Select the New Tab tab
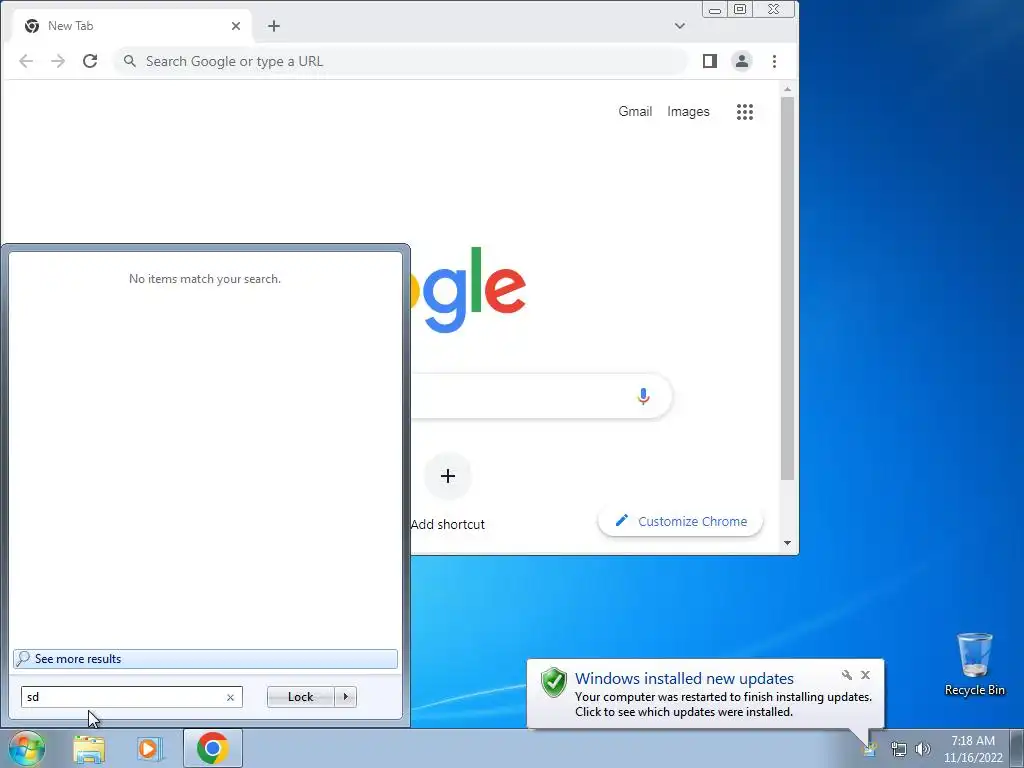The height and width of the screenshot is (768, 1024). pyautogui.click(x=131, y=26)
